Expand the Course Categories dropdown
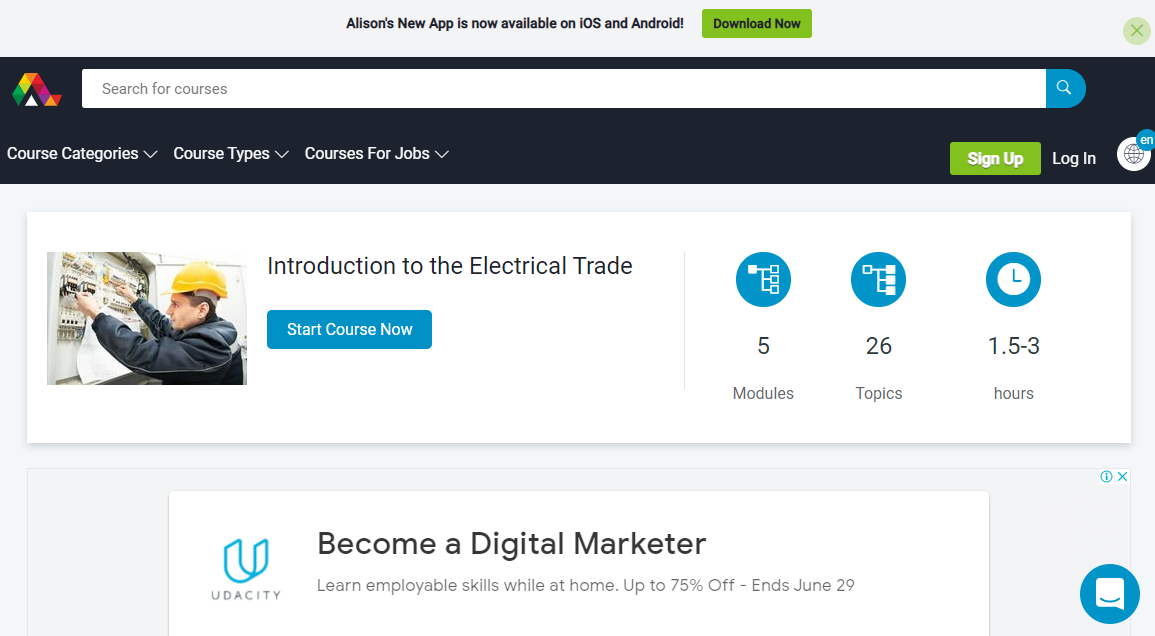Screen dimensions: 1155x636 point(80,153)
